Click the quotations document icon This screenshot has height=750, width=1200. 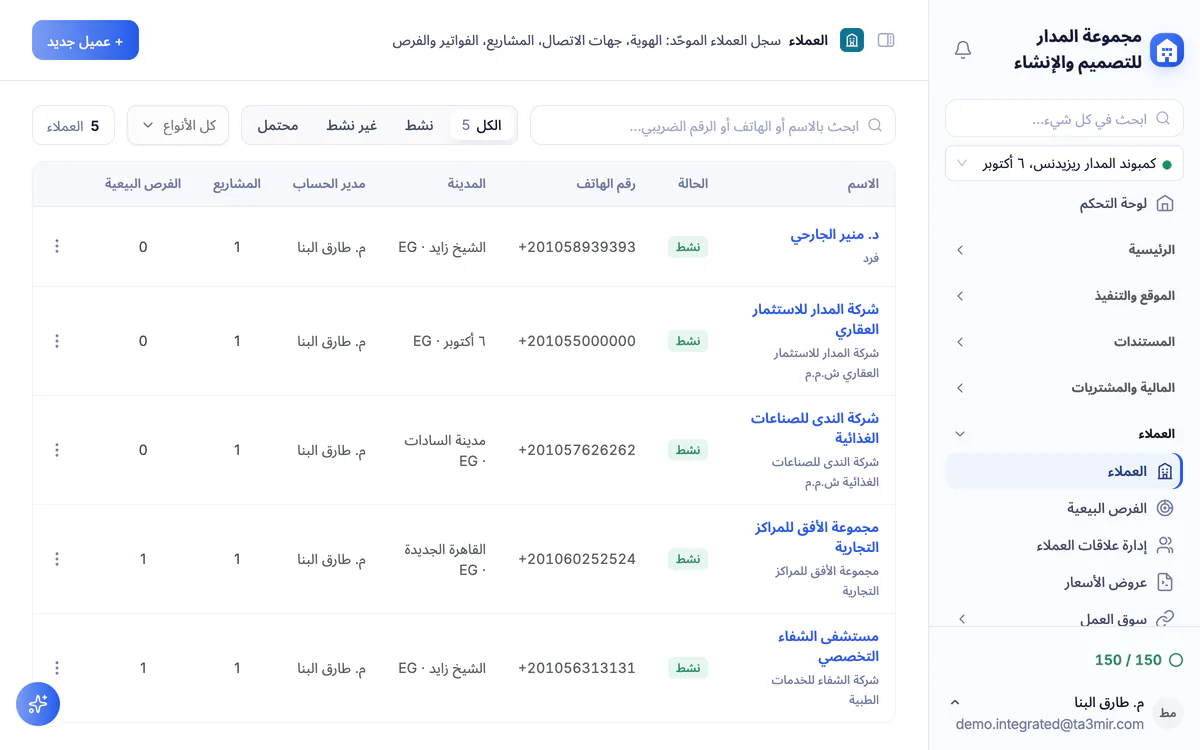pyautogui.click(x=1165, y=582)
